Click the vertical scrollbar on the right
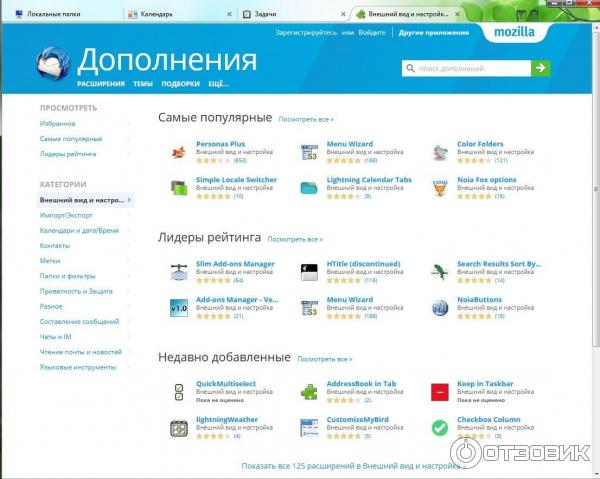 (596, 200)
